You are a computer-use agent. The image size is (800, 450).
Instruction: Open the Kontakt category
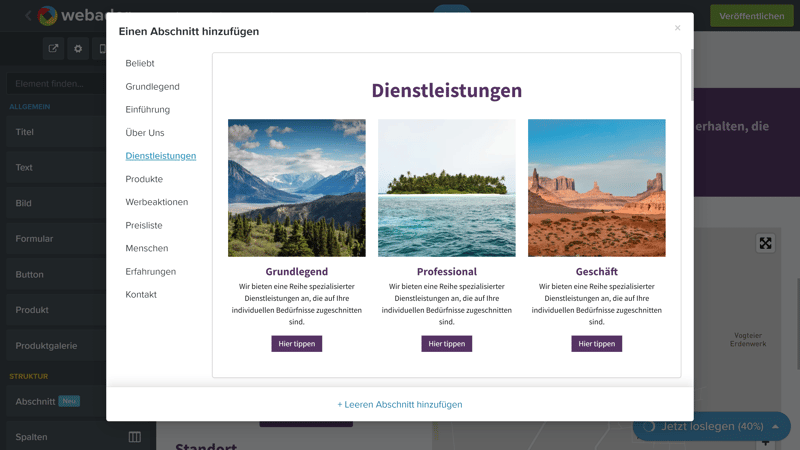click(x=141, y=294)
